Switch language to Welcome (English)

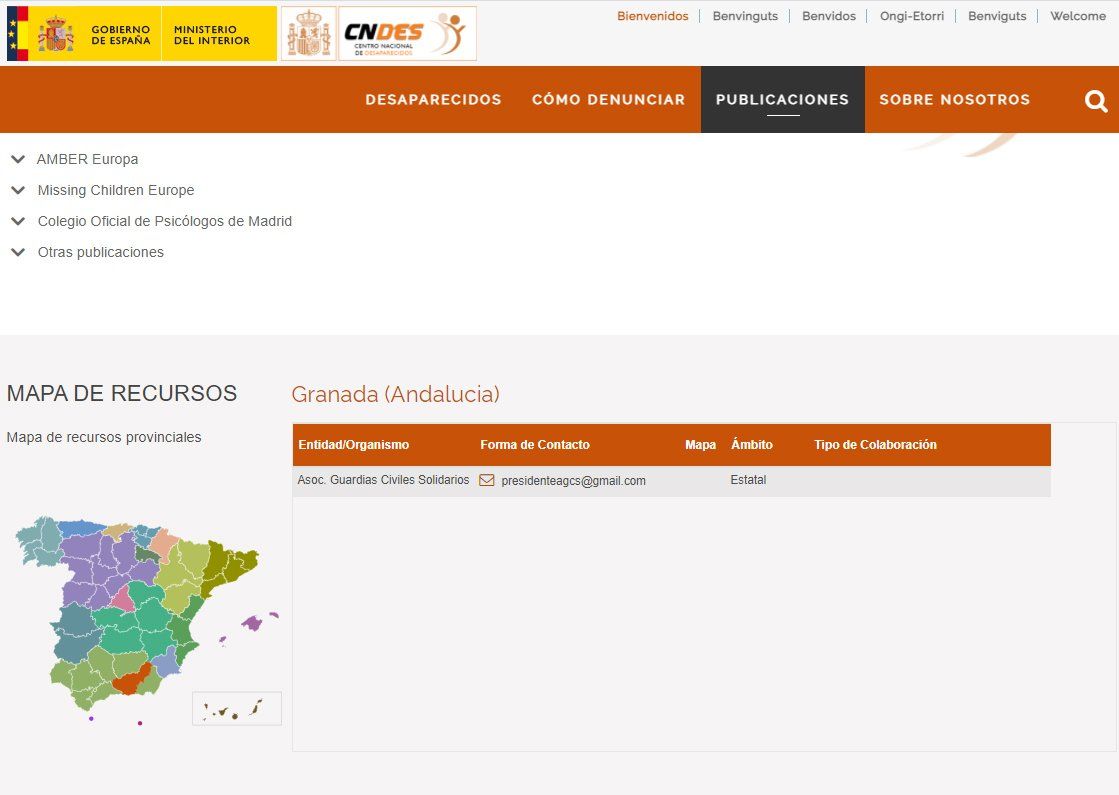click(x=1078, y=16)
